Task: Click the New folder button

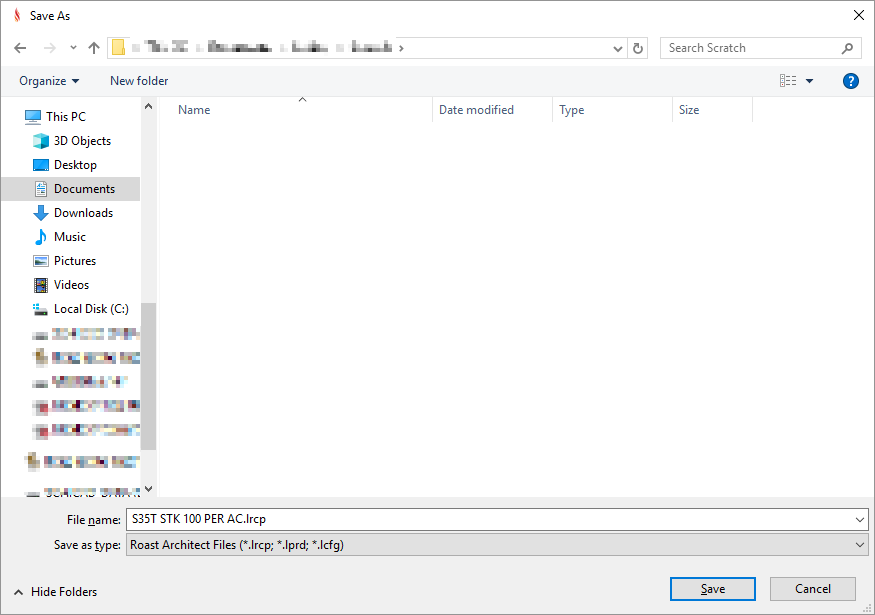Action: point(139,81)
